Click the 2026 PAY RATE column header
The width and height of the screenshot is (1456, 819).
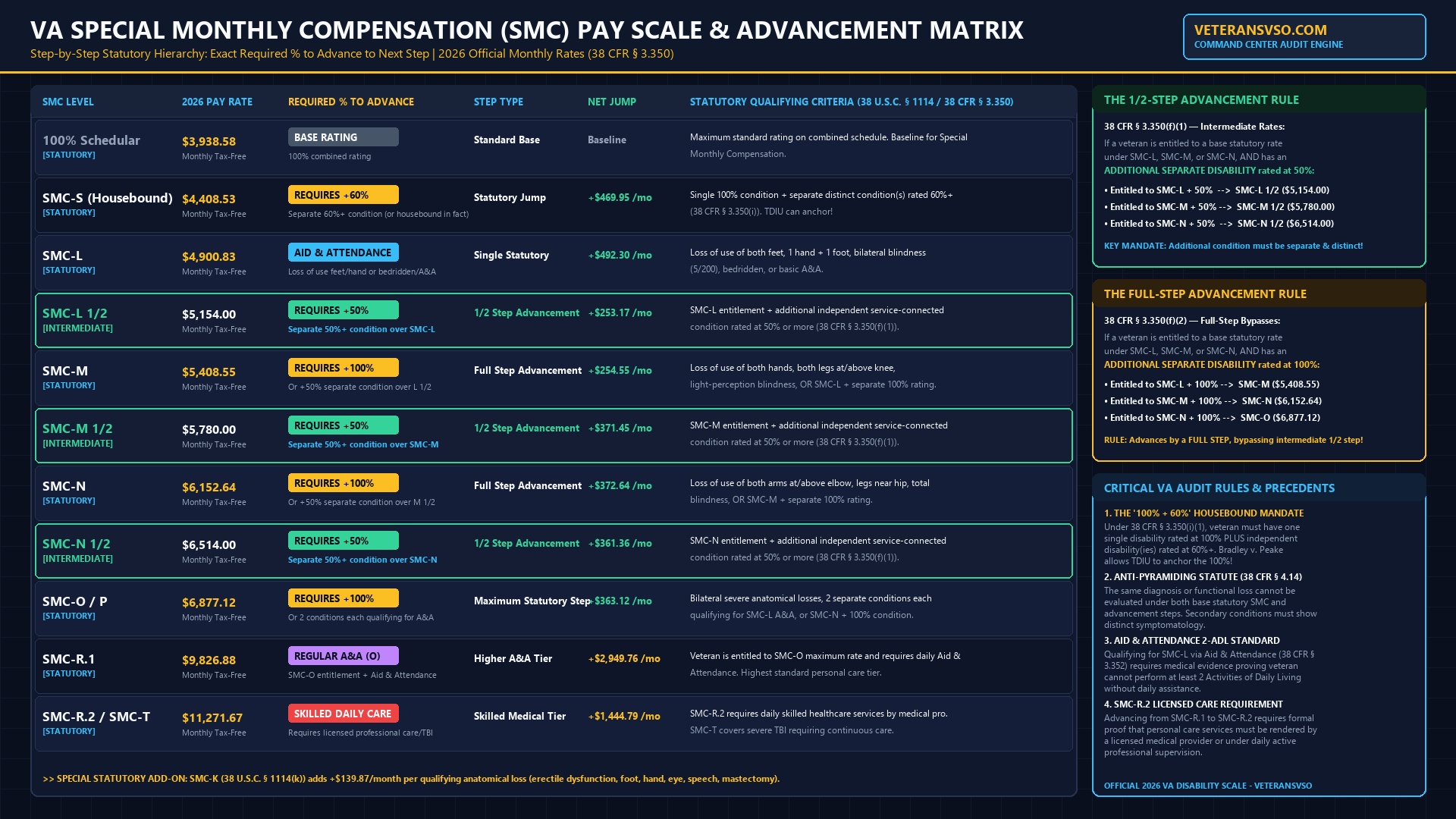[x=217, y=102]
